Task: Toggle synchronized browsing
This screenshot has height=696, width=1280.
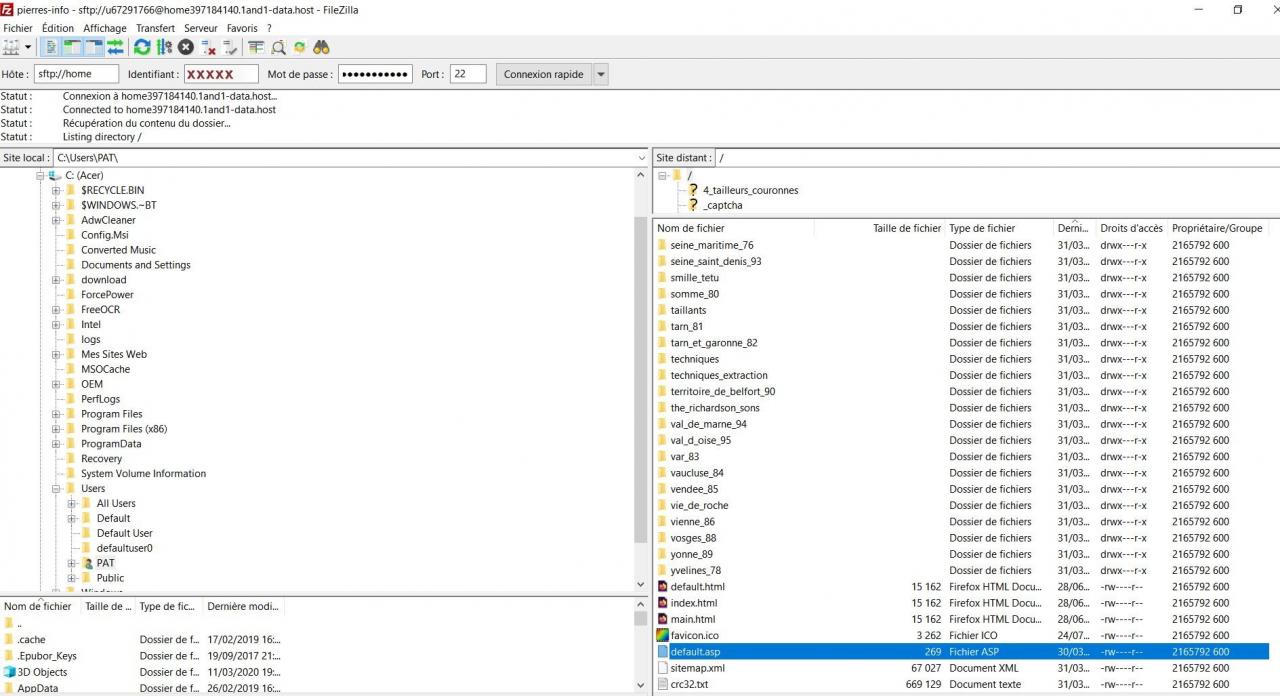Action: pos(299,47)
